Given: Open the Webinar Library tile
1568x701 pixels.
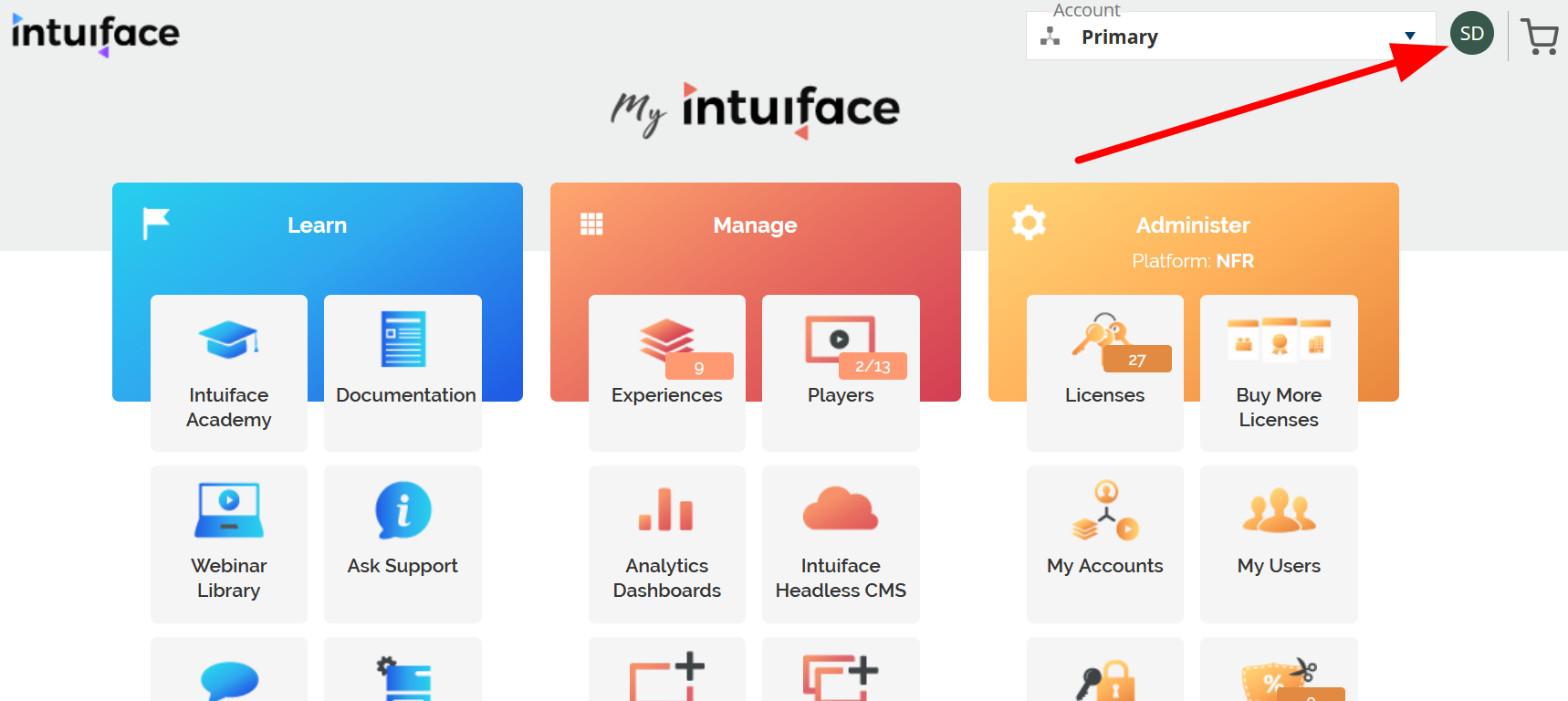Looking at the screenshot, I should (x=228, y=544).
